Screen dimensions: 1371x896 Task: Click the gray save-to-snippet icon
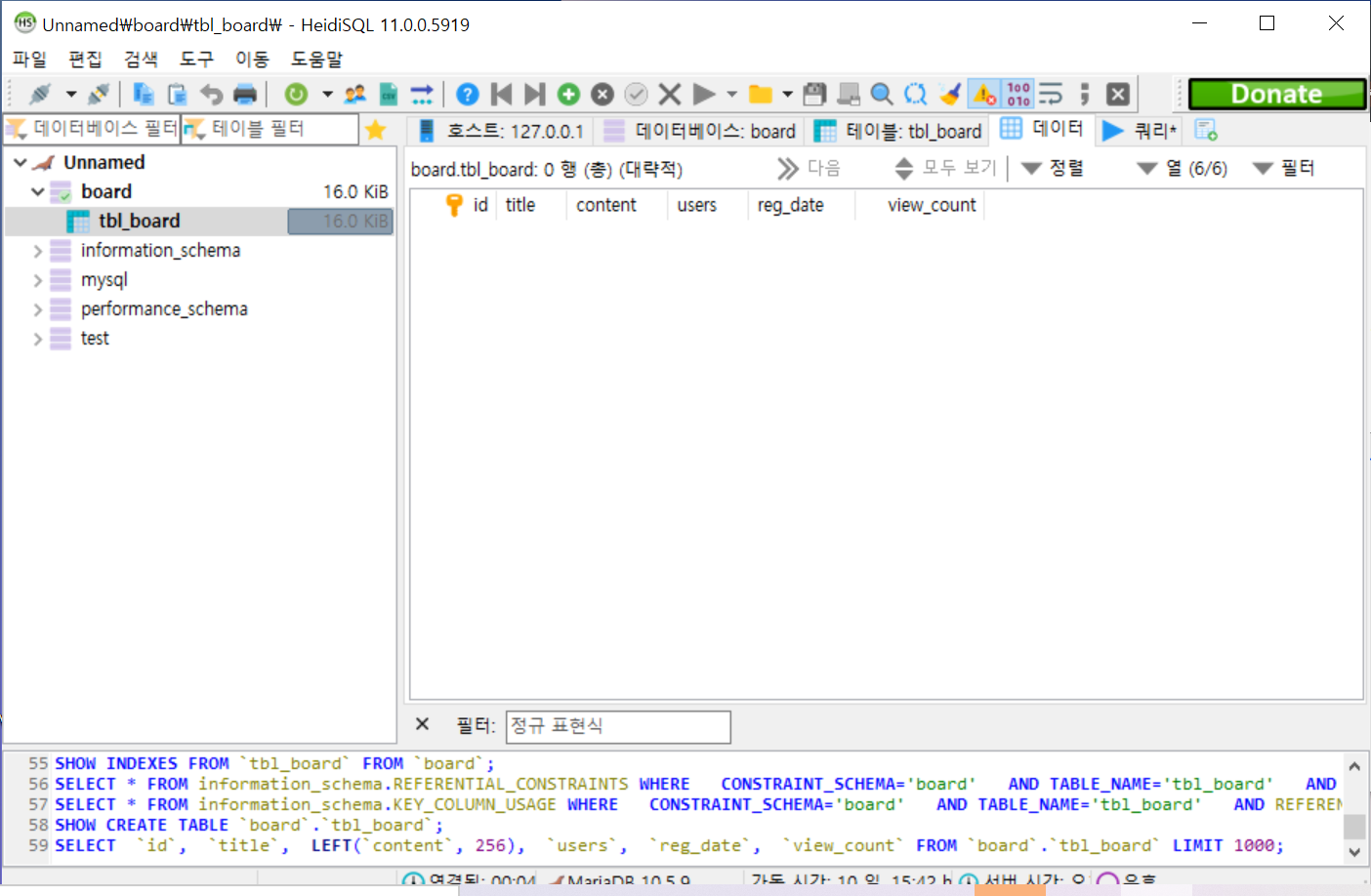(x=849, y=94)
